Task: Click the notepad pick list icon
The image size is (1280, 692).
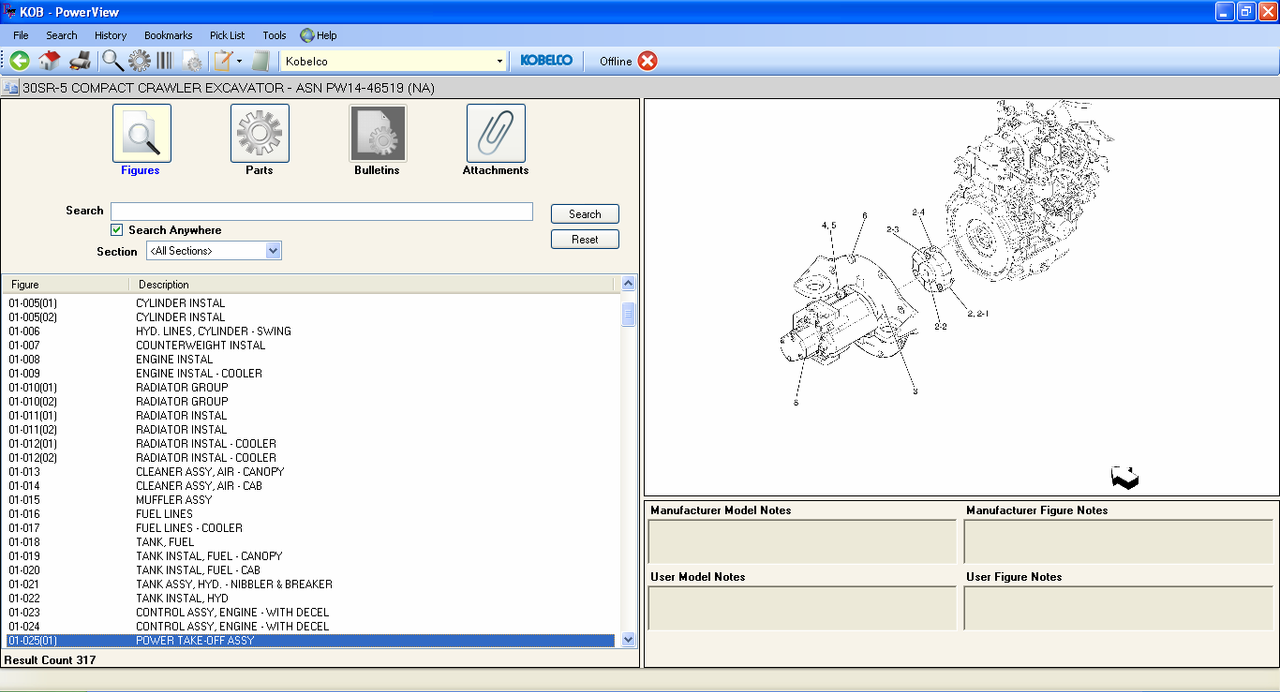Action: coord(223,61)
